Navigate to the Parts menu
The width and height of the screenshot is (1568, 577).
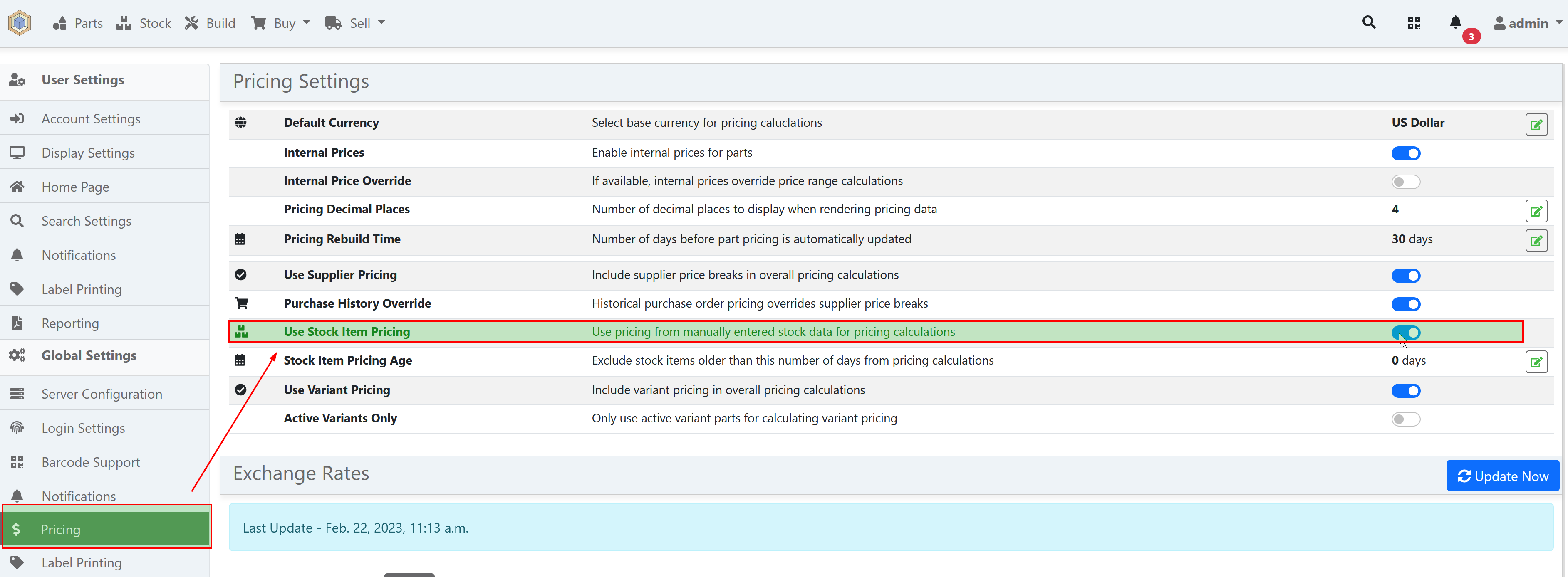[x=77, y=22]
